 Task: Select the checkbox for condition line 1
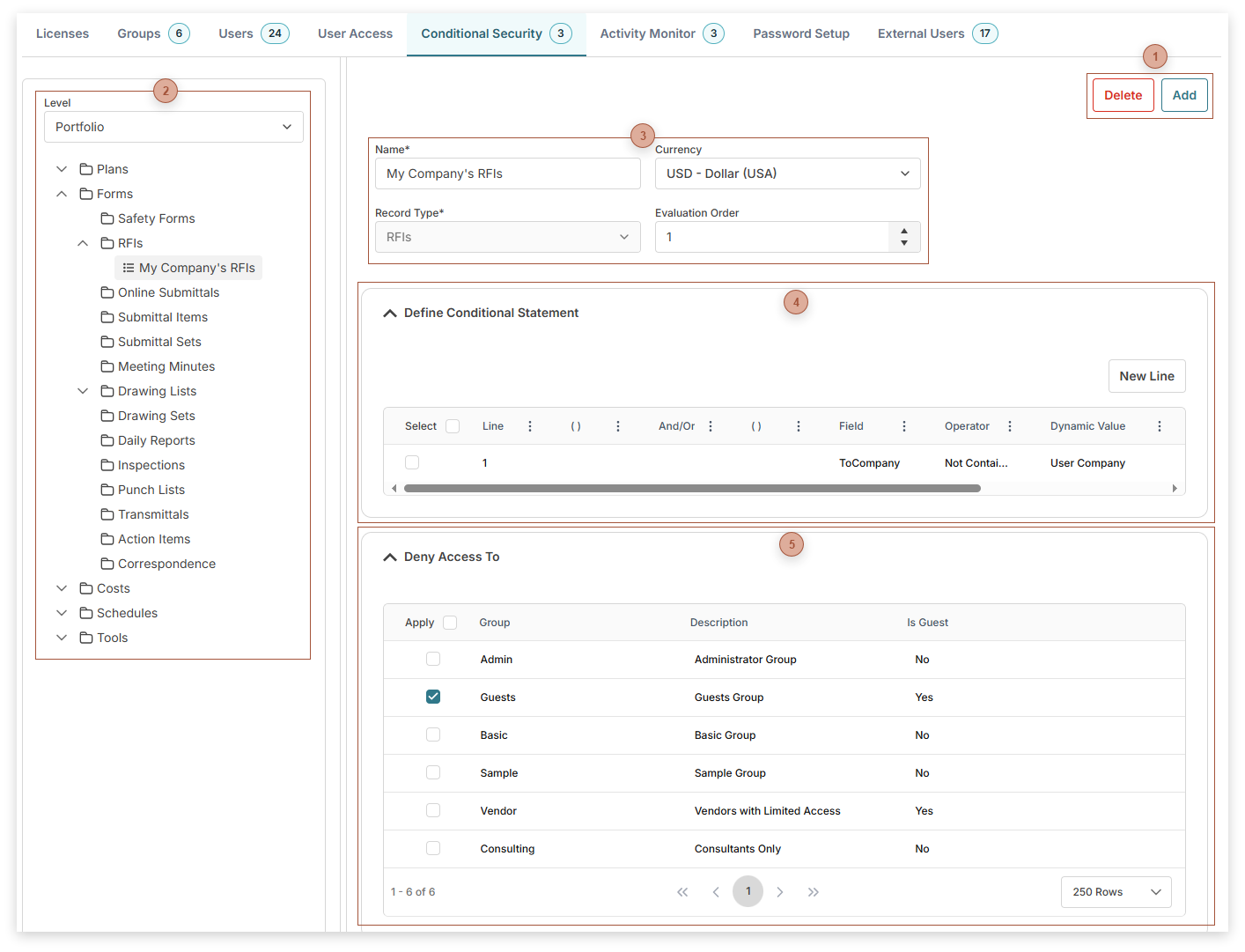click(x=412, y=461)
